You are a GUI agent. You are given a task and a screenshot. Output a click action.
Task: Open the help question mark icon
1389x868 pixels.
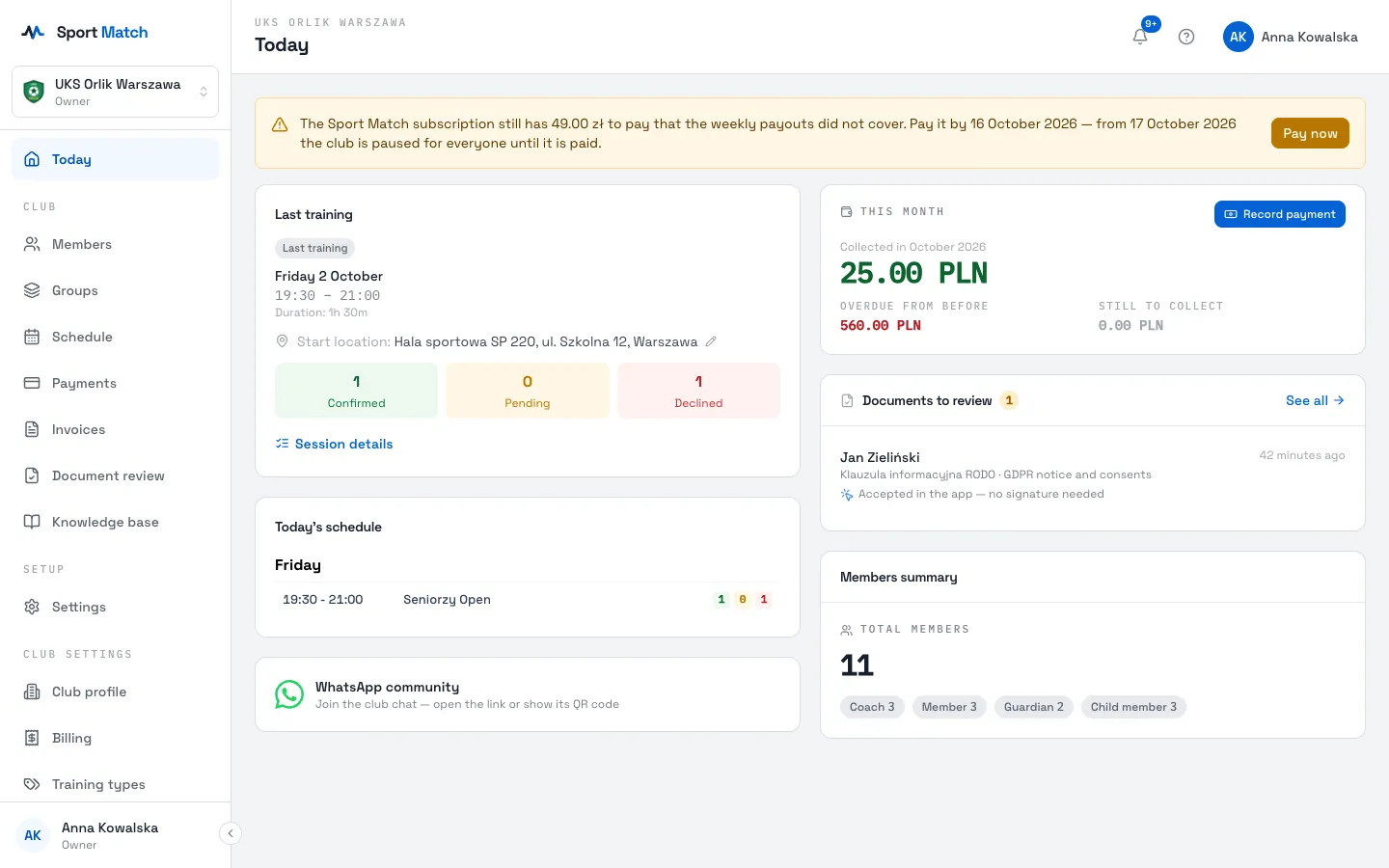[x=1186, y=37]
